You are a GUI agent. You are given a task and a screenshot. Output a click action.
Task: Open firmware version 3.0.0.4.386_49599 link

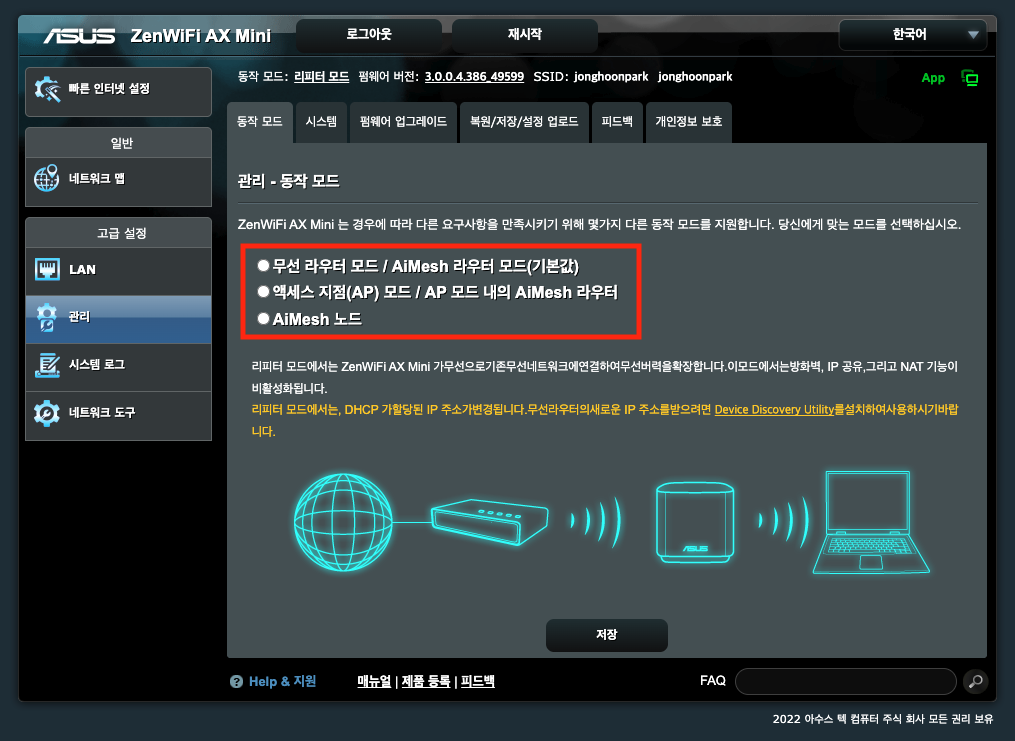(x=474, y=76)
